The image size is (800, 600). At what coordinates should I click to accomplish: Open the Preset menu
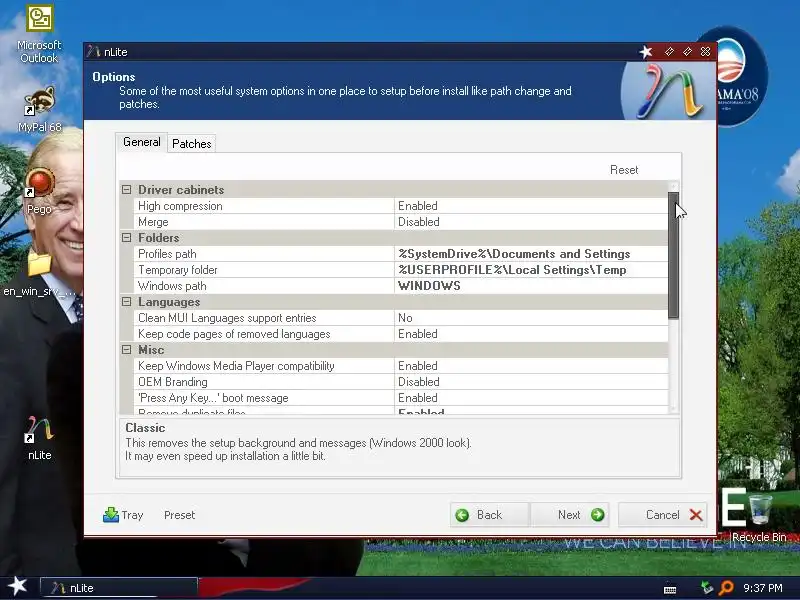point(179,515)
